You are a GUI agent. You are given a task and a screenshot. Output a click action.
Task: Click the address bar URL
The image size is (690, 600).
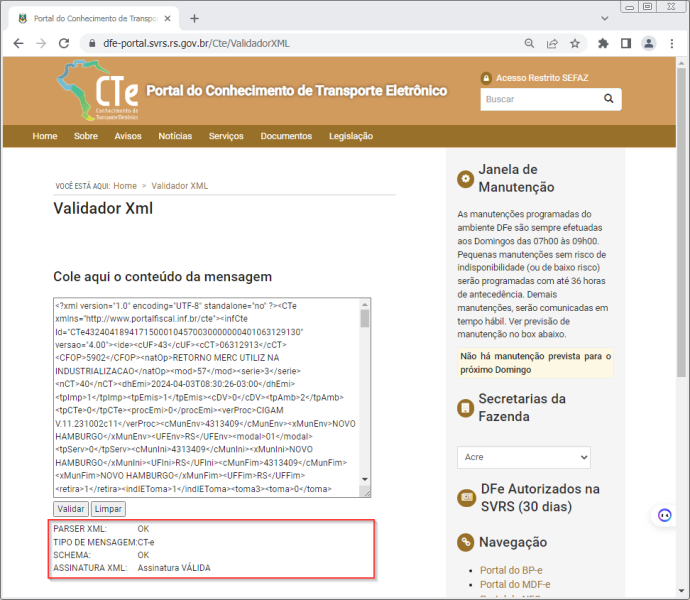click(x=196, y=43)
